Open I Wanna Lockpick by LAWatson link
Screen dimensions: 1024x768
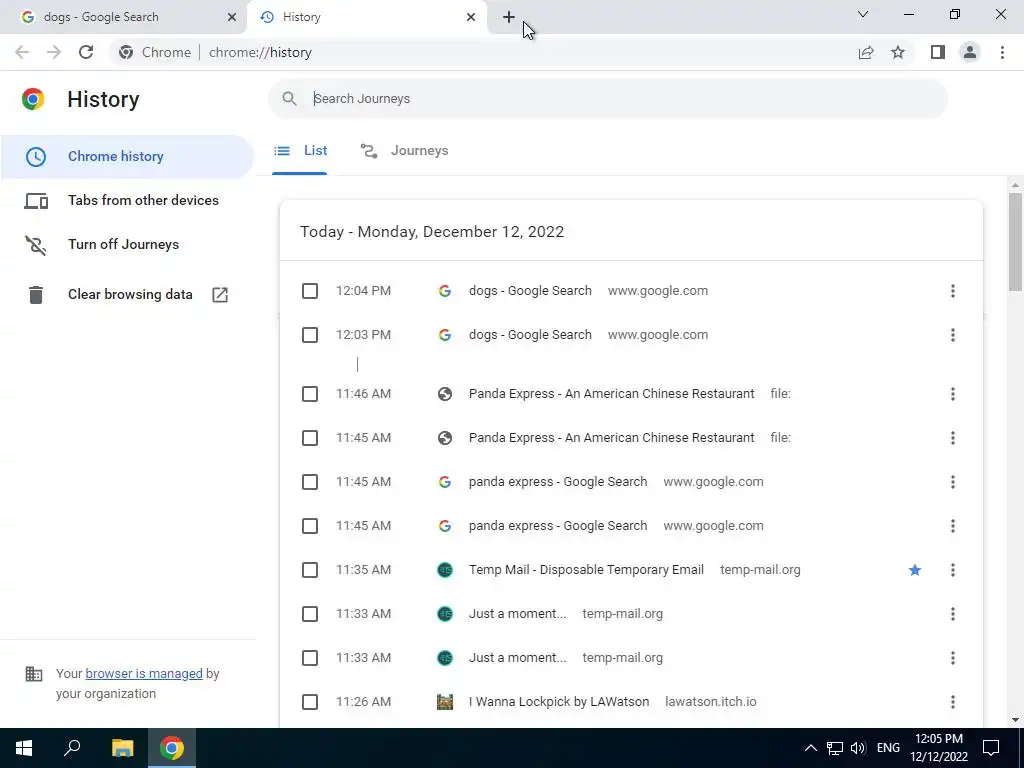tap(559, 702)
